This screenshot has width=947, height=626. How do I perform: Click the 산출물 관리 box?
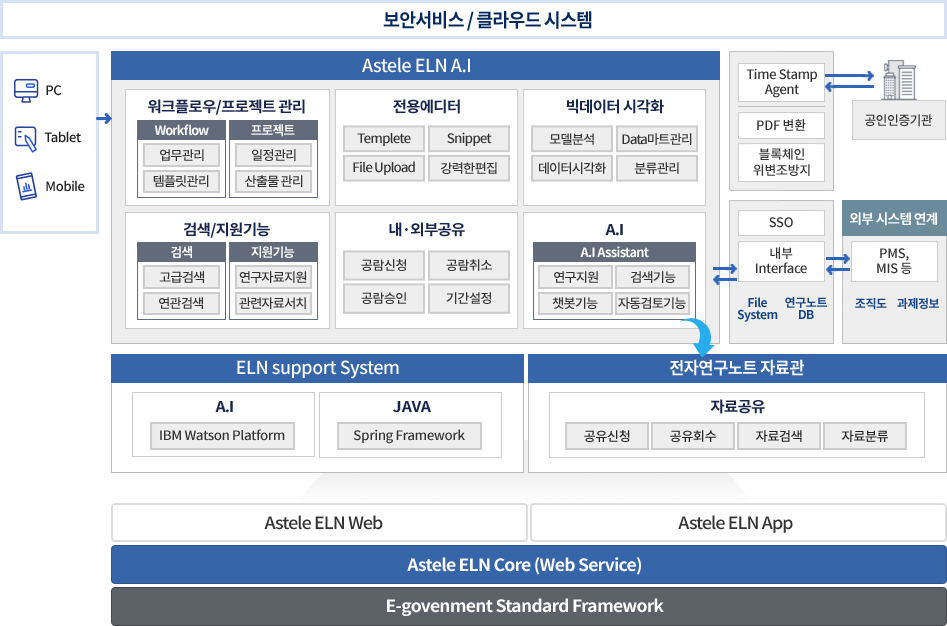(274, 181)
